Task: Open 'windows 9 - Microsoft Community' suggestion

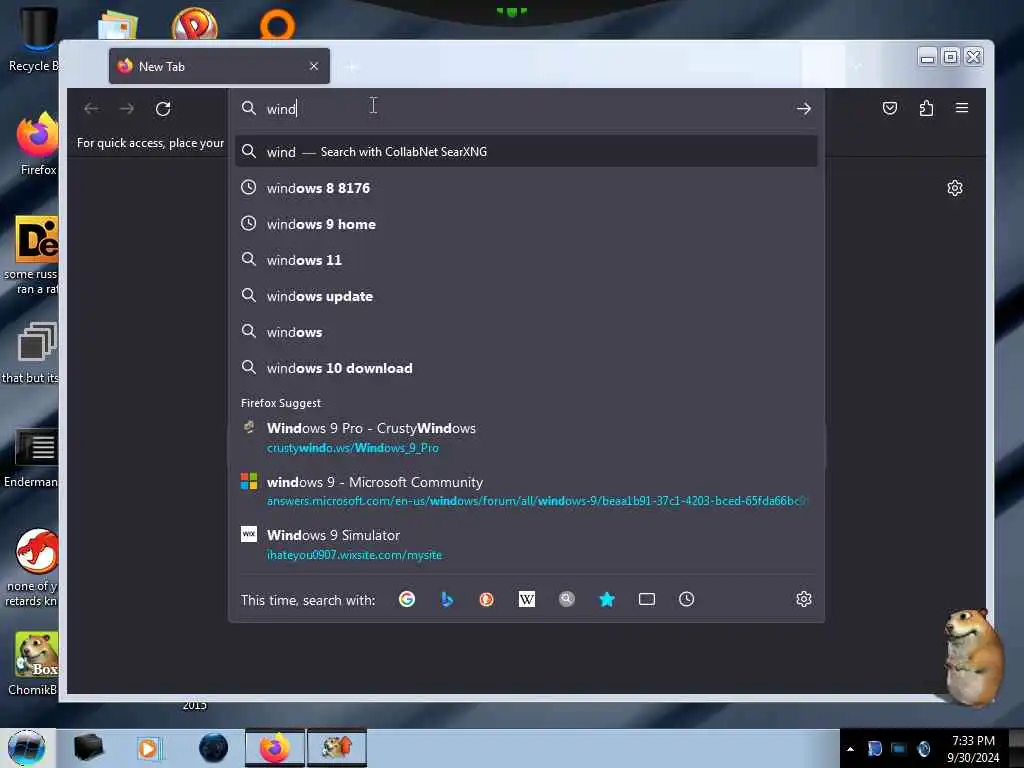Action: pos(526,491)
